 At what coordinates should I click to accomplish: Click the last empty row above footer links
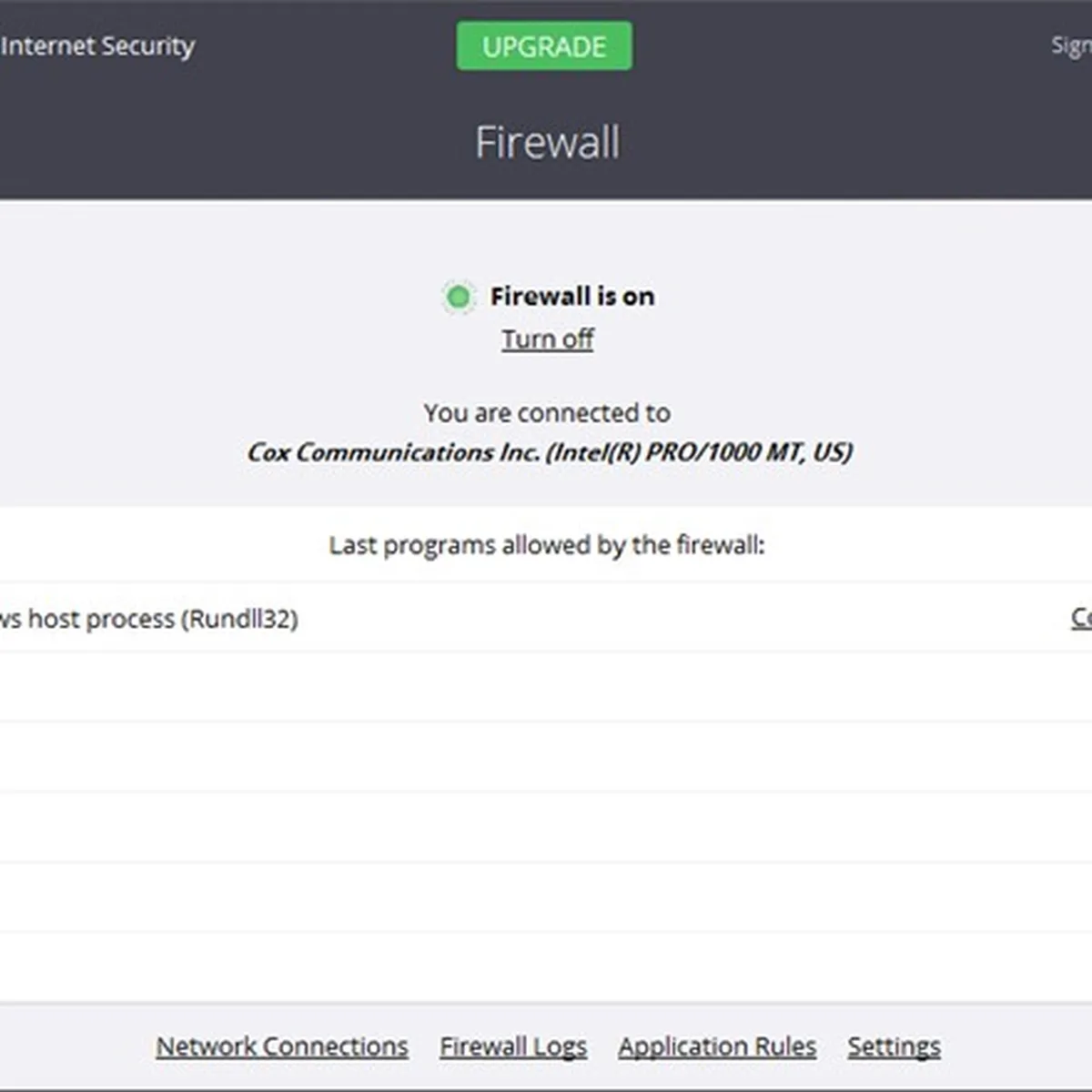click(546, 967)
